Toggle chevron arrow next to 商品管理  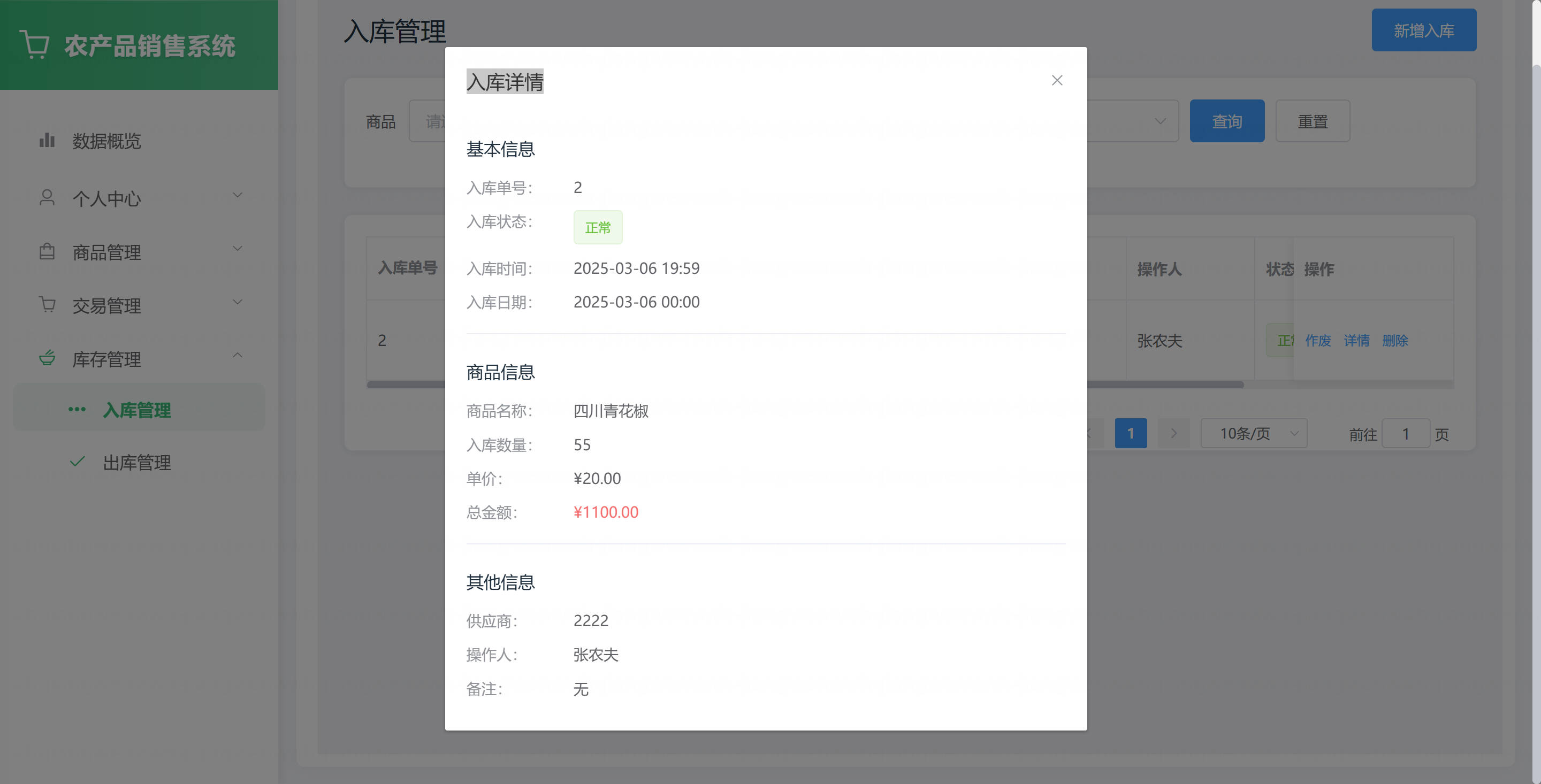[x=238, y=249]
